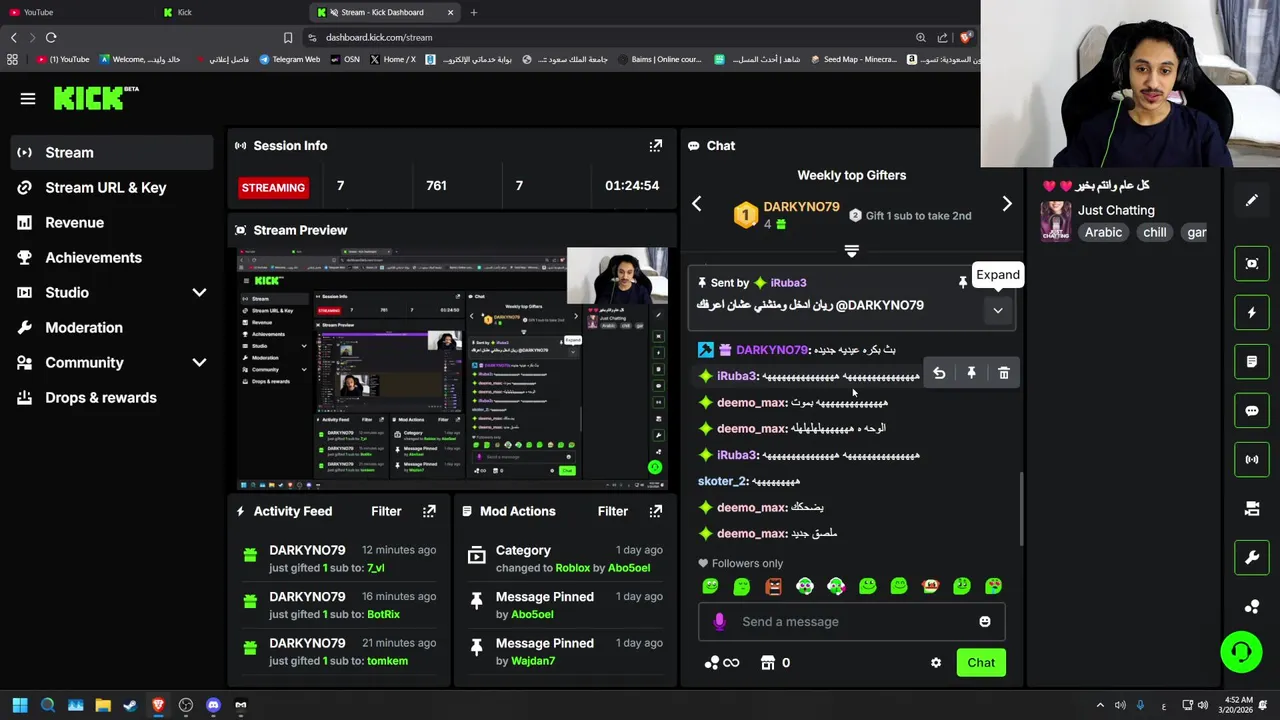Collapse the gifters panel using the drag handle
The height and width of the screenshot is (720, 1280).
coord(851,251)
